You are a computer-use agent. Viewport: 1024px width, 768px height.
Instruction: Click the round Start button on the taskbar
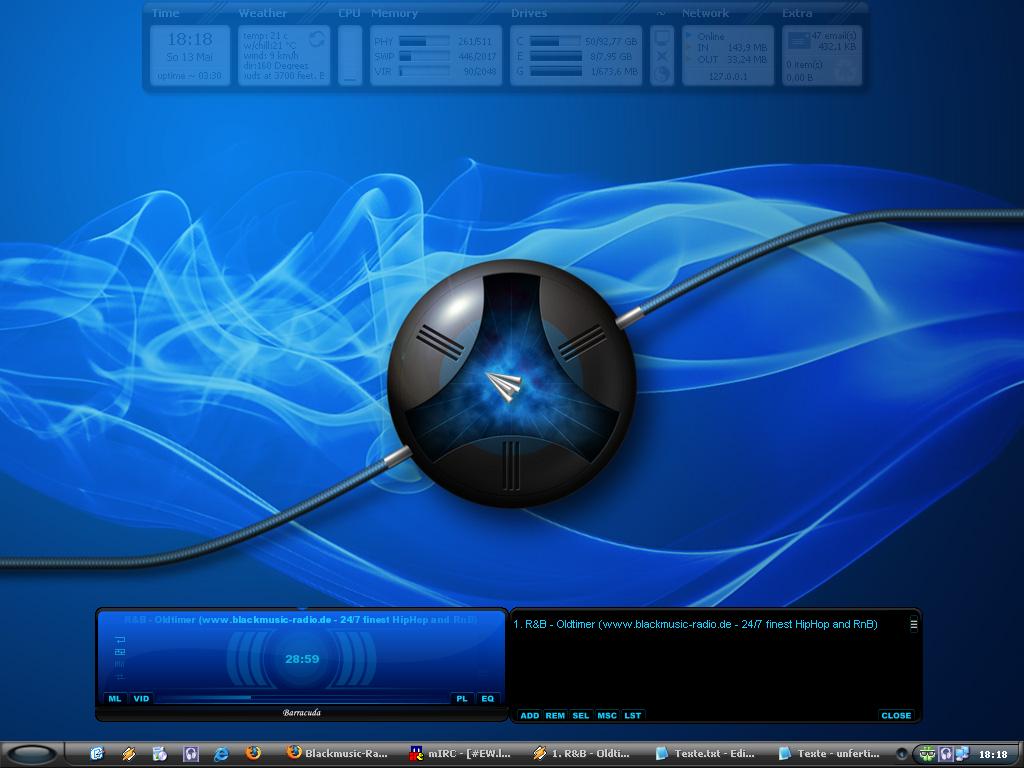click(x=31, y=754)
